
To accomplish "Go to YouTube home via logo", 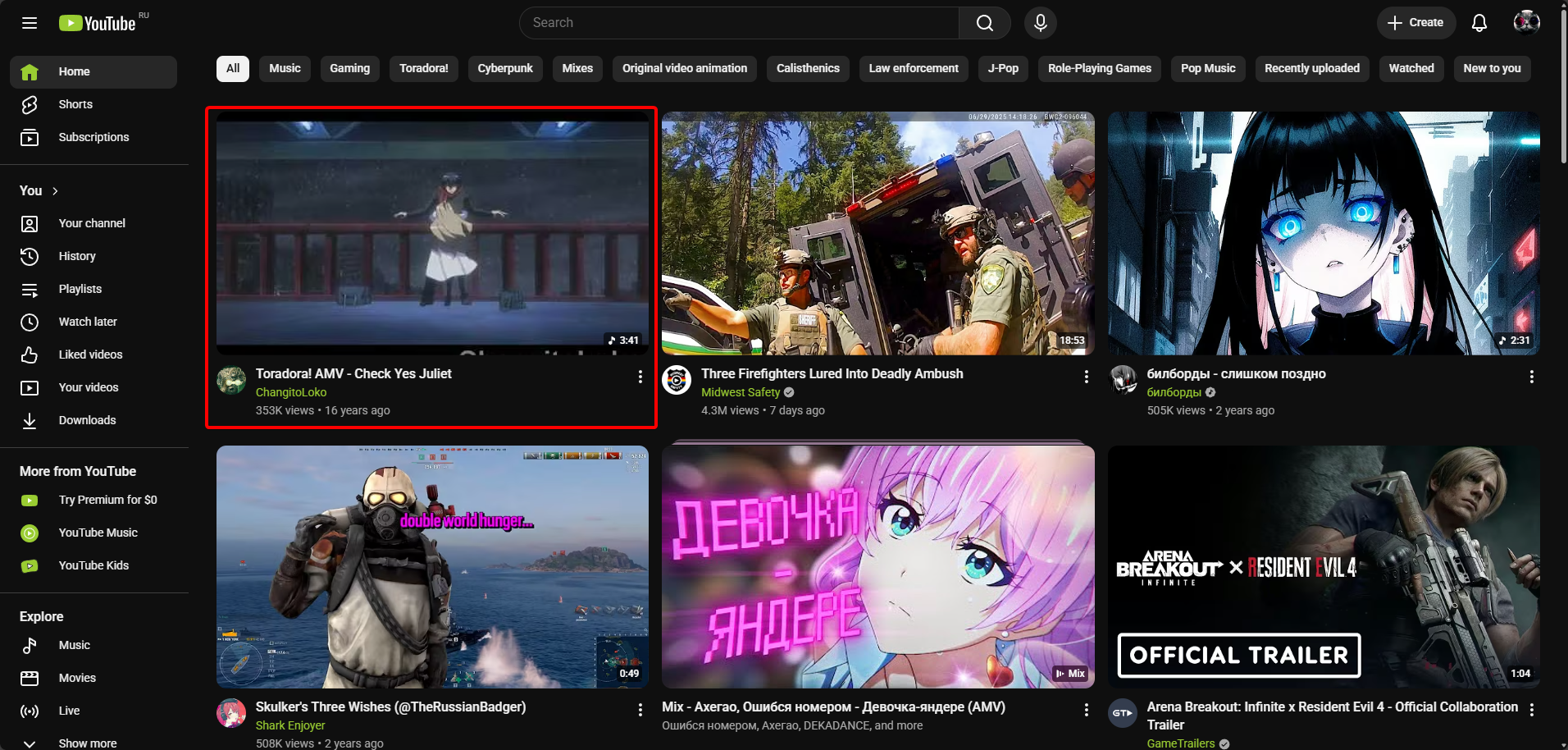I will pos(98,23).
